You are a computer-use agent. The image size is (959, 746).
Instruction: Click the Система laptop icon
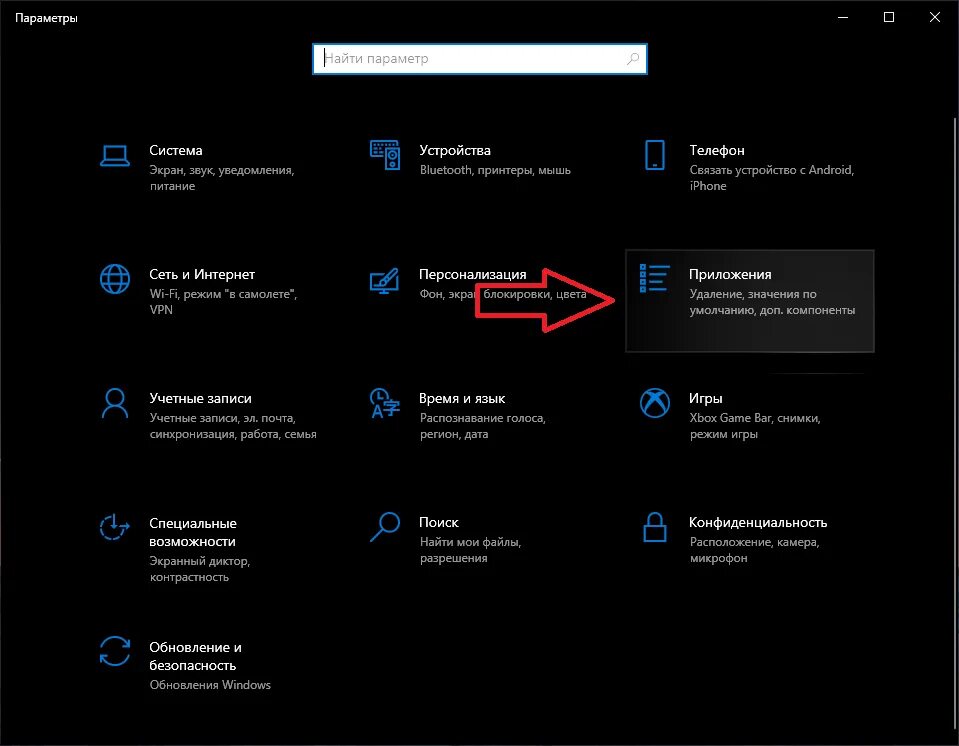coord(115,155)
